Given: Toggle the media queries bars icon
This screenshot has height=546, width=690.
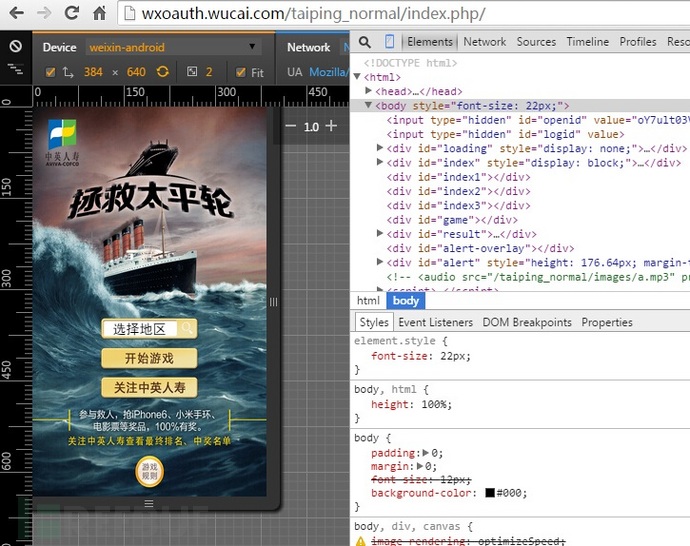Looking at the screenshot, I should [15, 69].
